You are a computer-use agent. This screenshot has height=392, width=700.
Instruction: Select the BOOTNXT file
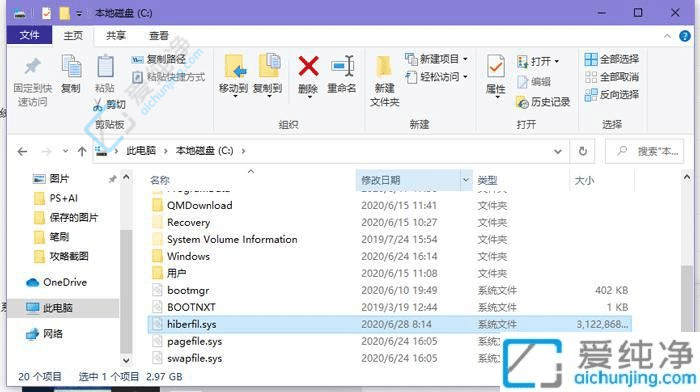[x=191, y=307]
